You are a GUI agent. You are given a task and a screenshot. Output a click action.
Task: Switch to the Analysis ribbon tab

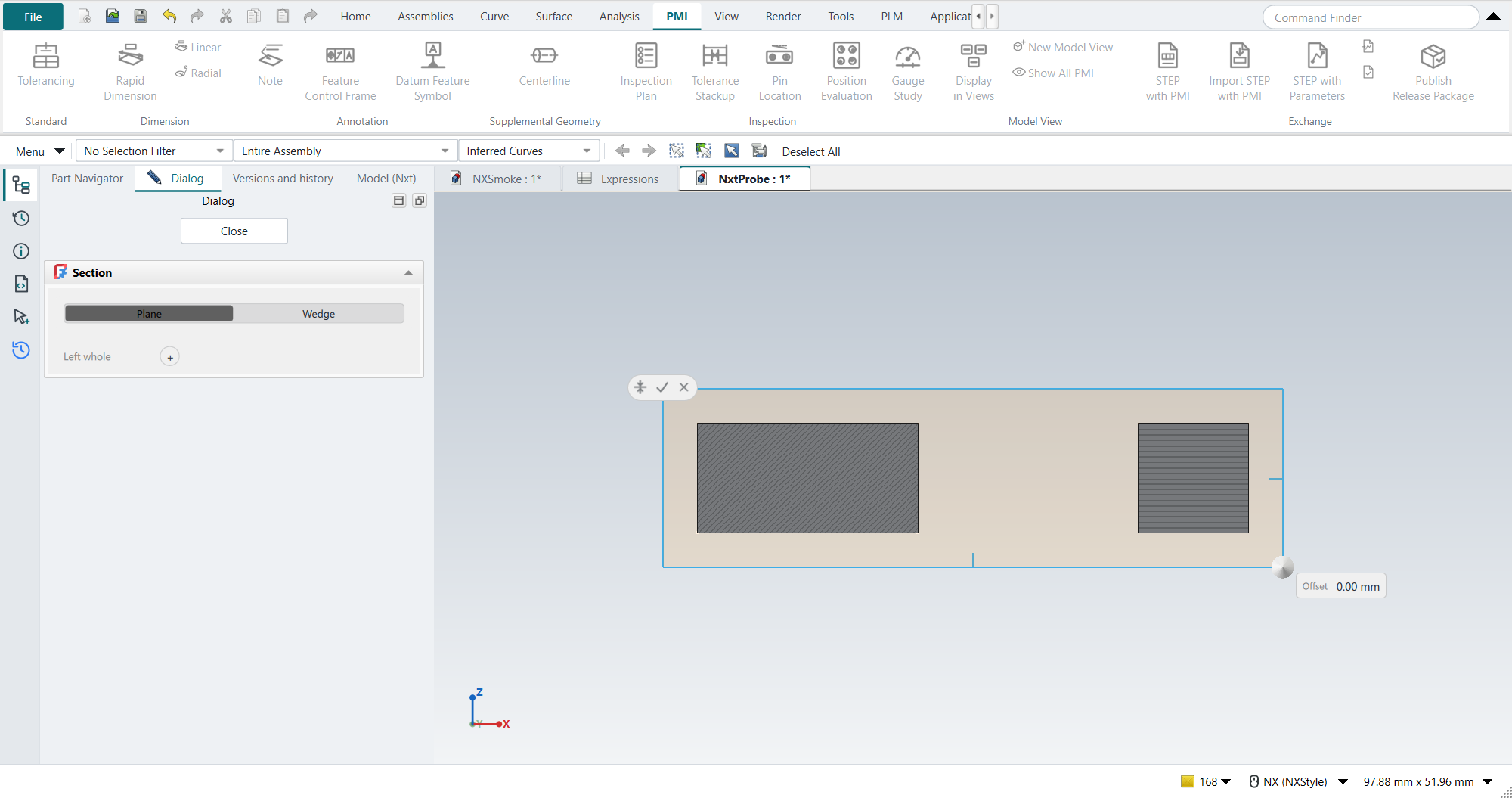pos(619,16)
